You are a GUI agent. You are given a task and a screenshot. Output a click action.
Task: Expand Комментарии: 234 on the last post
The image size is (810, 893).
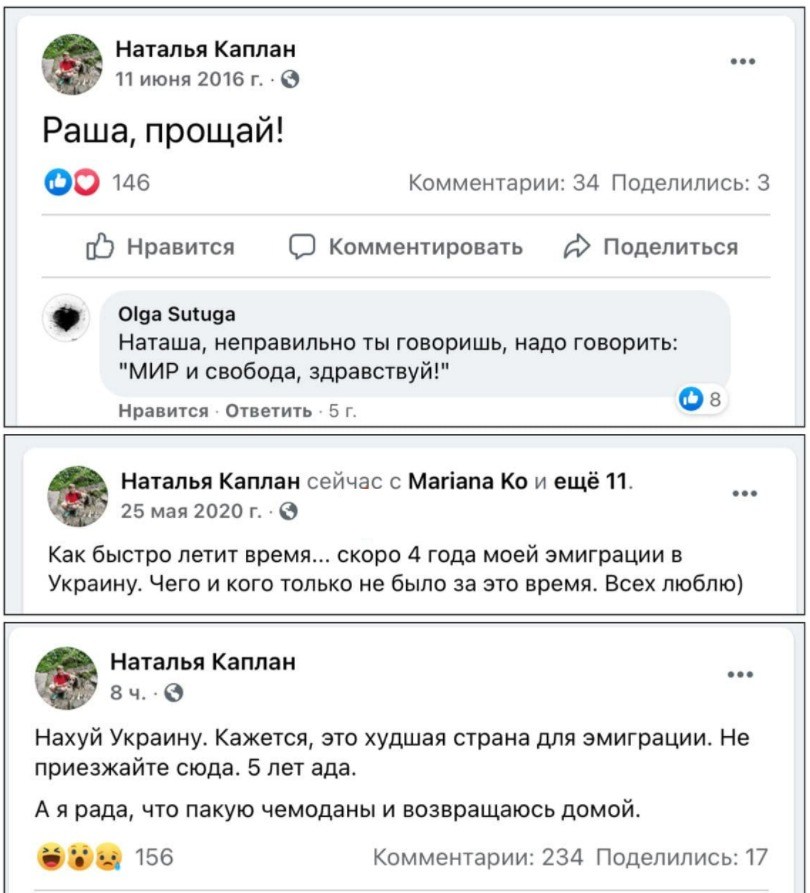tap(478, 857)
